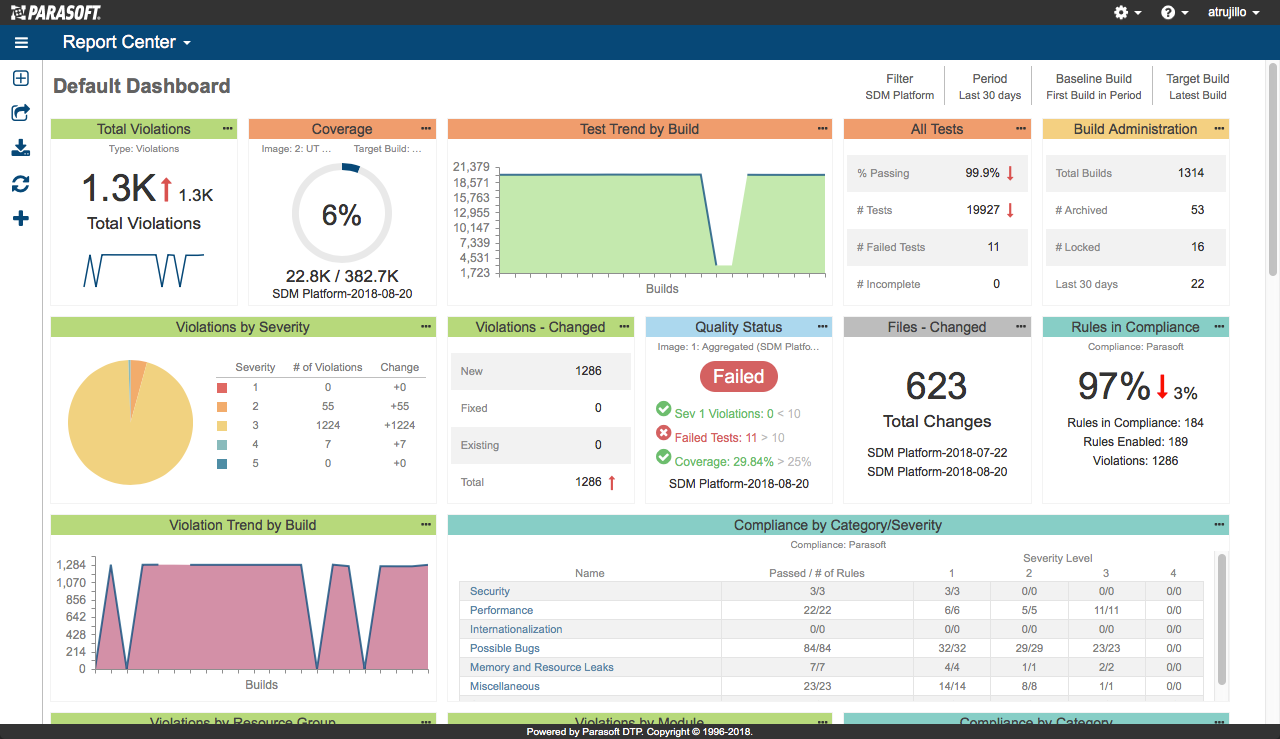This screenshot has width=1280, height=739.
Task: Click the Security category link
Action: [x=490, y=591]
